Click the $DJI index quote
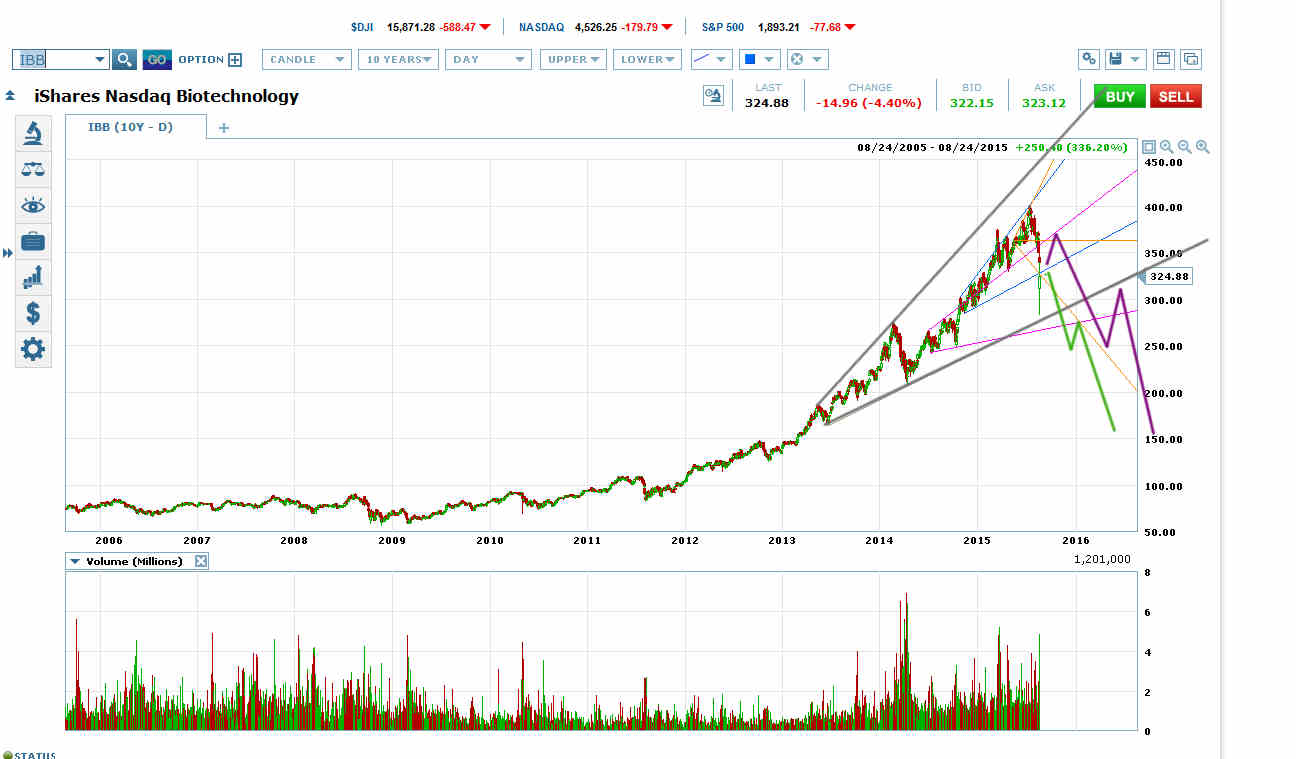This screenshot has height=759, width=1296. click(x=421, y=27)
